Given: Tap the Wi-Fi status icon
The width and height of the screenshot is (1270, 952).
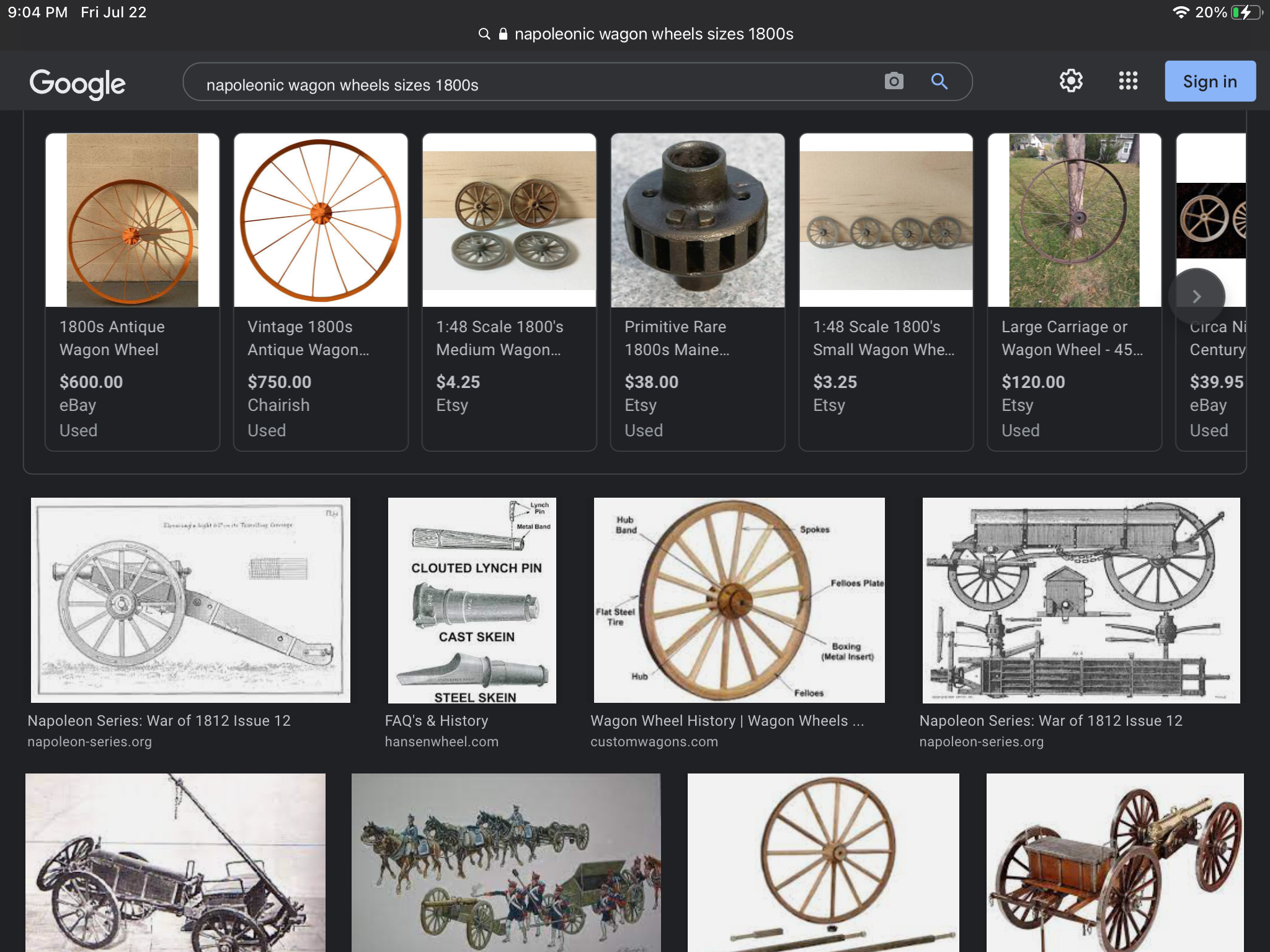Looking at the screenshot, I should point(1180,12).
